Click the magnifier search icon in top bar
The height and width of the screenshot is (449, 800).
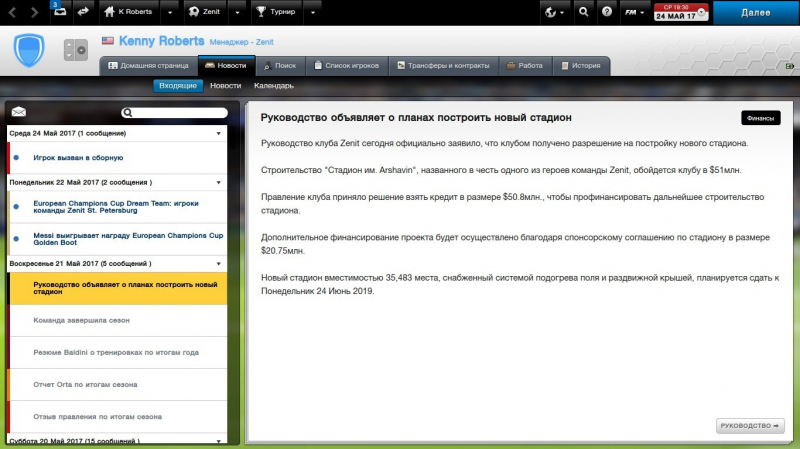[583, 12]
